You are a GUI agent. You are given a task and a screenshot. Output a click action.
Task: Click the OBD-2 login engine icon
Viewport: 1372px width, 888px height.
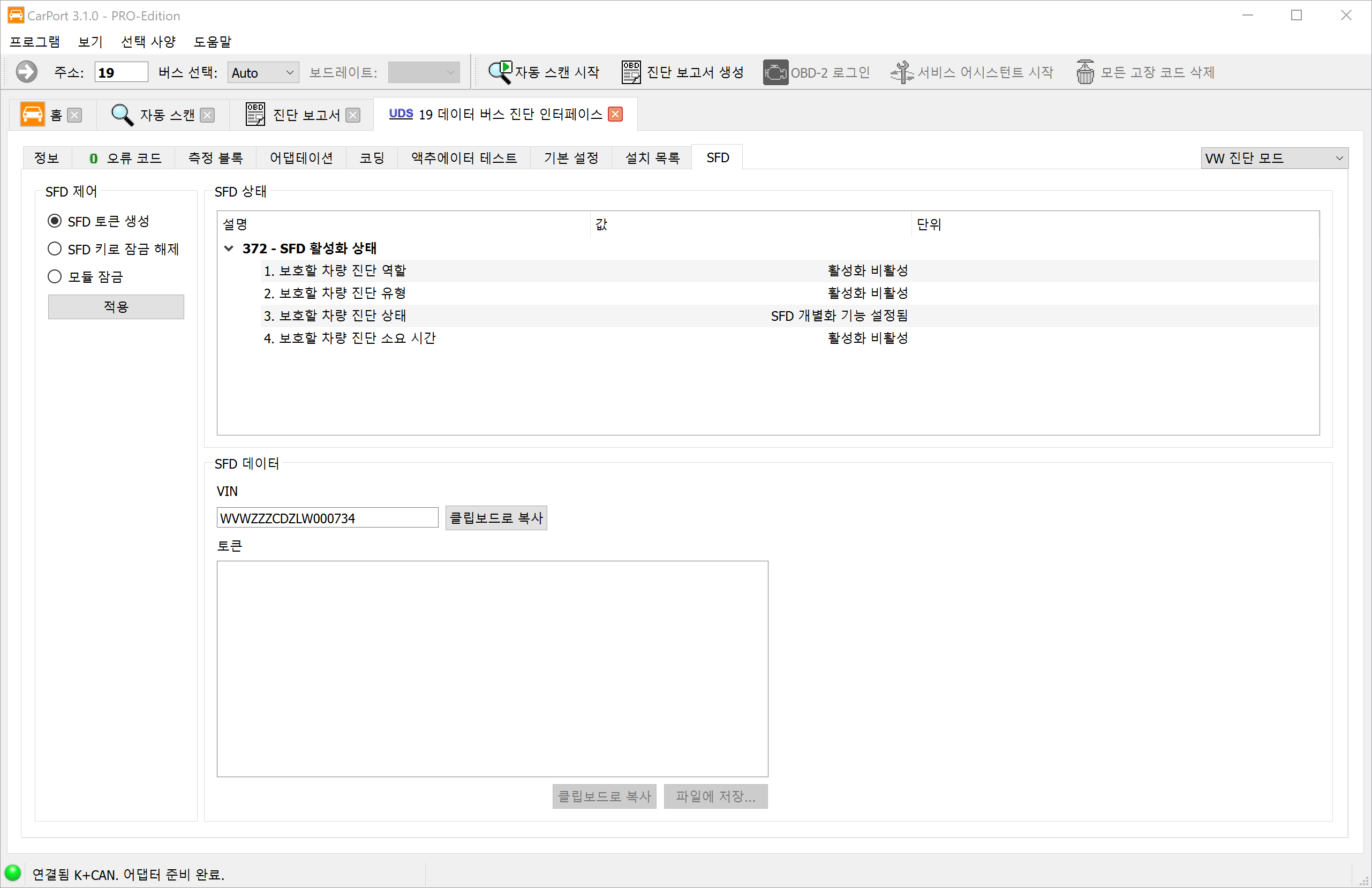click(775, 72)
